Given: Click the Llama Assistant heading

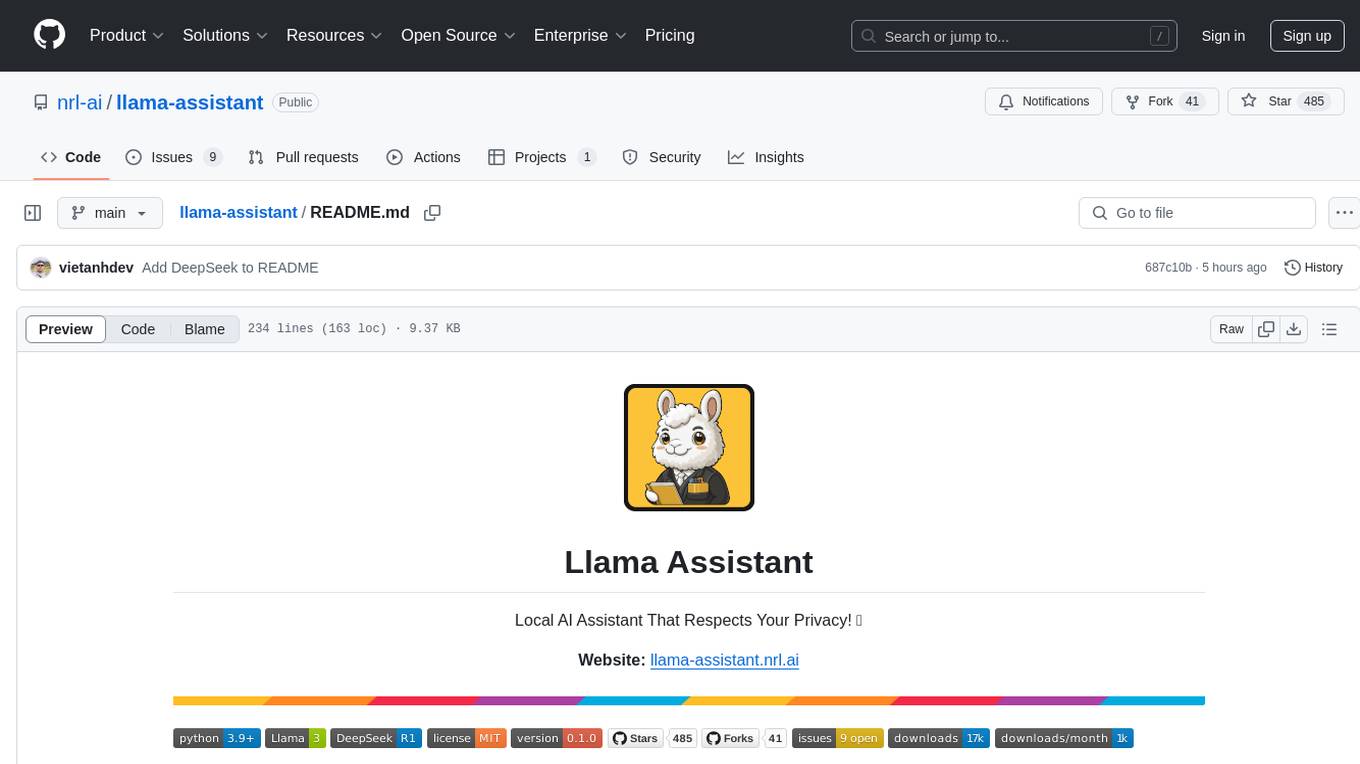Looking at the screenshot, I should tap(689, 562).
